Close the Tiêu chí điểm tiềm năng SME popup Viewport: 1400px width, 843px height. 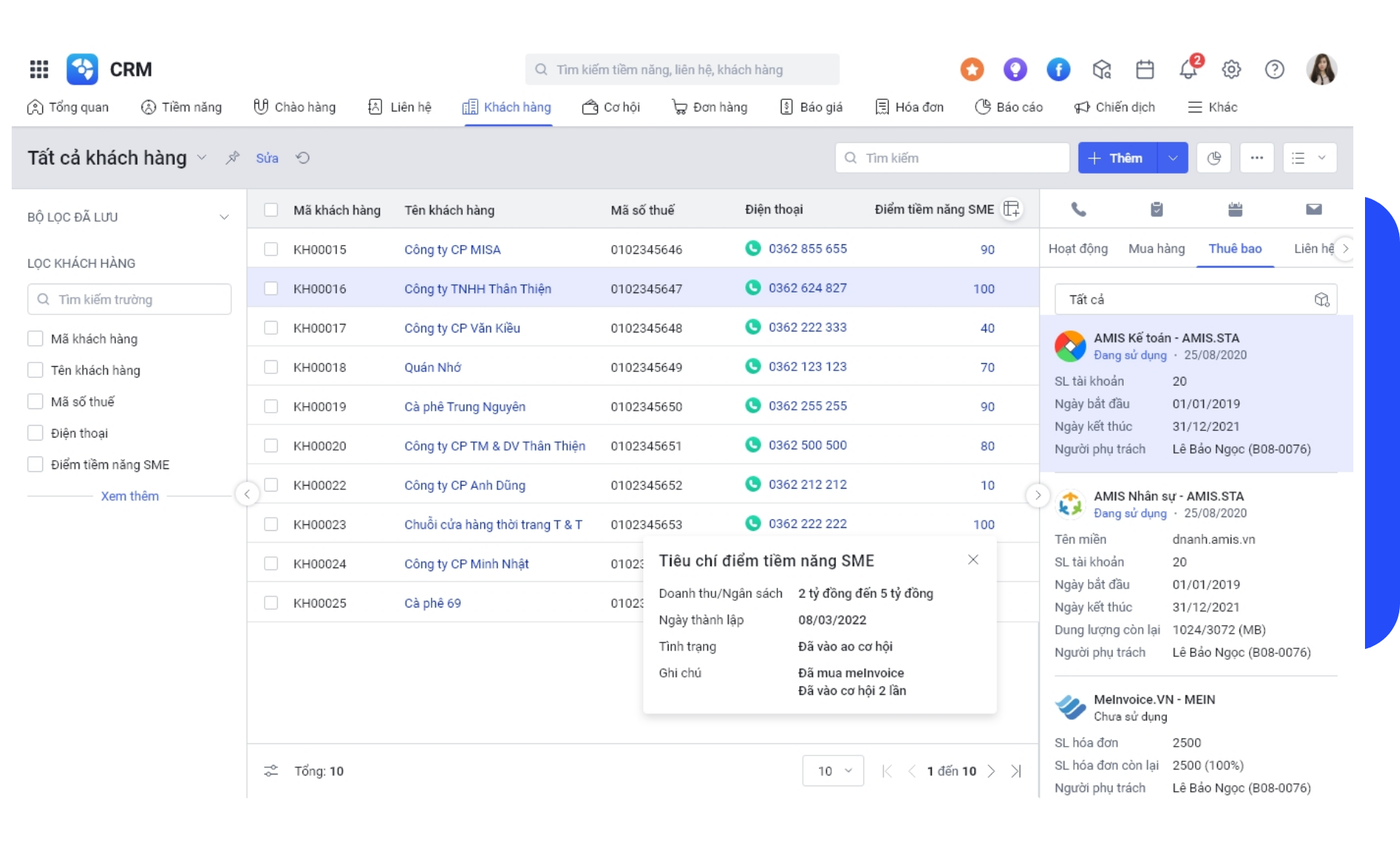click(973, 559)
